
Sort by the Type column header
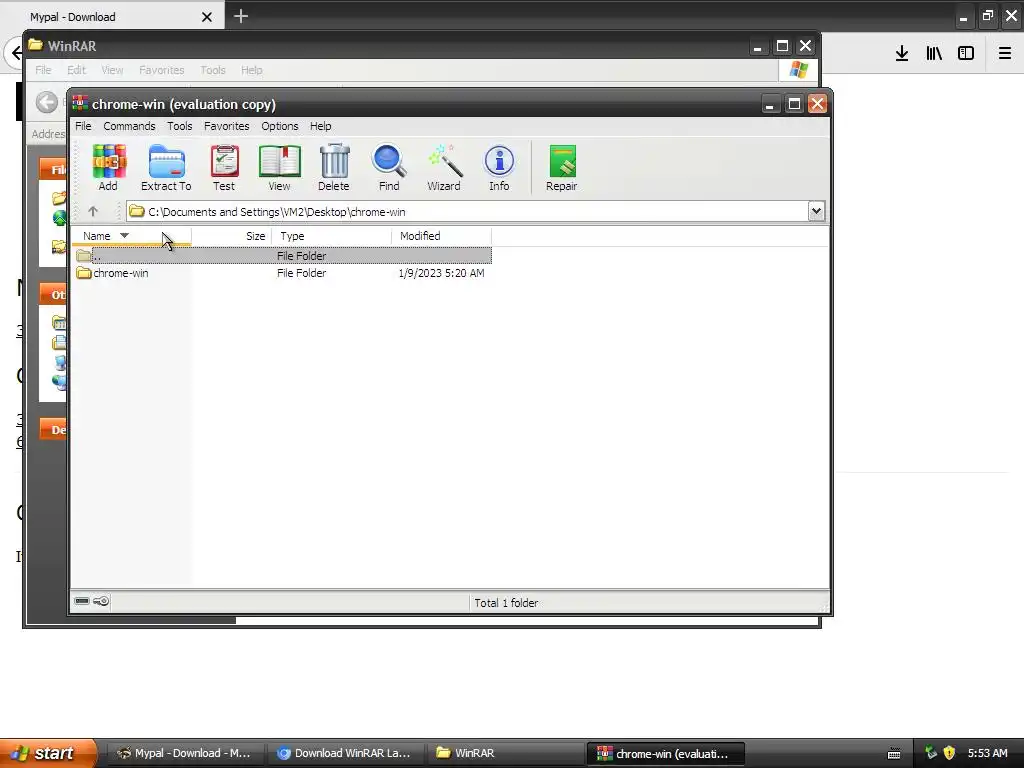coord(332,236)
